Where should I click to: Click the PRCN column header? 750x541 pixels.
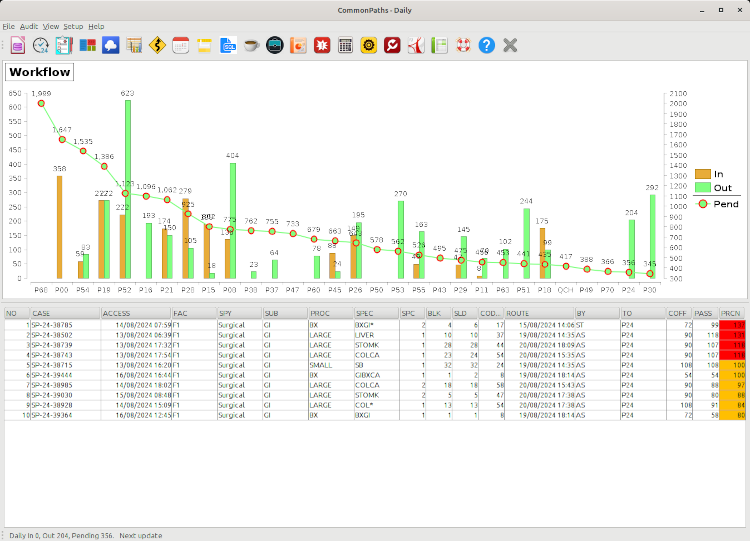732,313
